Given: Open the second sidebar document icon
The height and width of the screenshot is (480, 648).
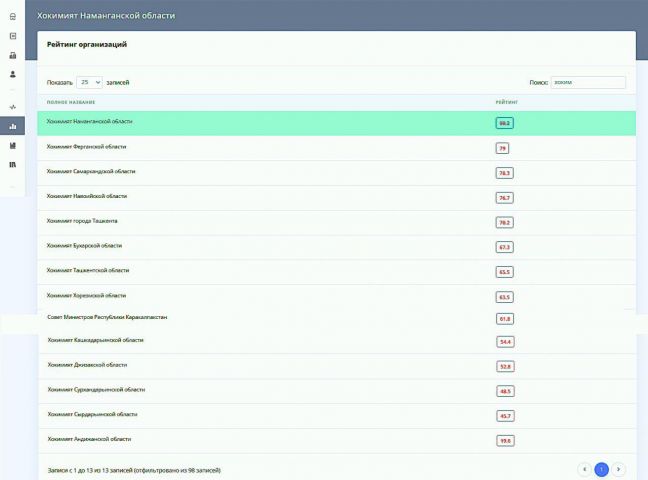Looking at the screenshot, I should (x=12, y=36).
